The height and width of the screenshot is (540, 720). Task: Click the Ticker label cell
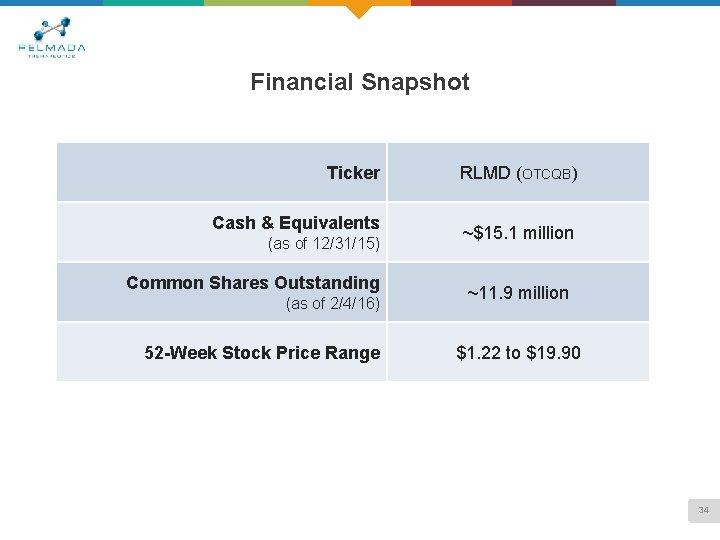(x=353, y=173)
